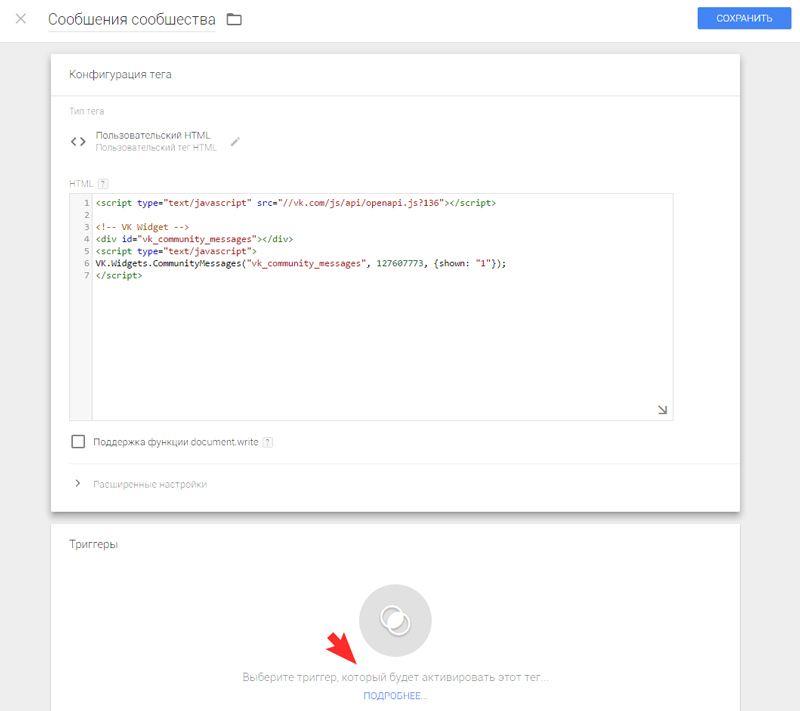Screen dimensions: 800x711
Task: Edit the tag name Сообщения сообщества
Action: tap(132, 19)
